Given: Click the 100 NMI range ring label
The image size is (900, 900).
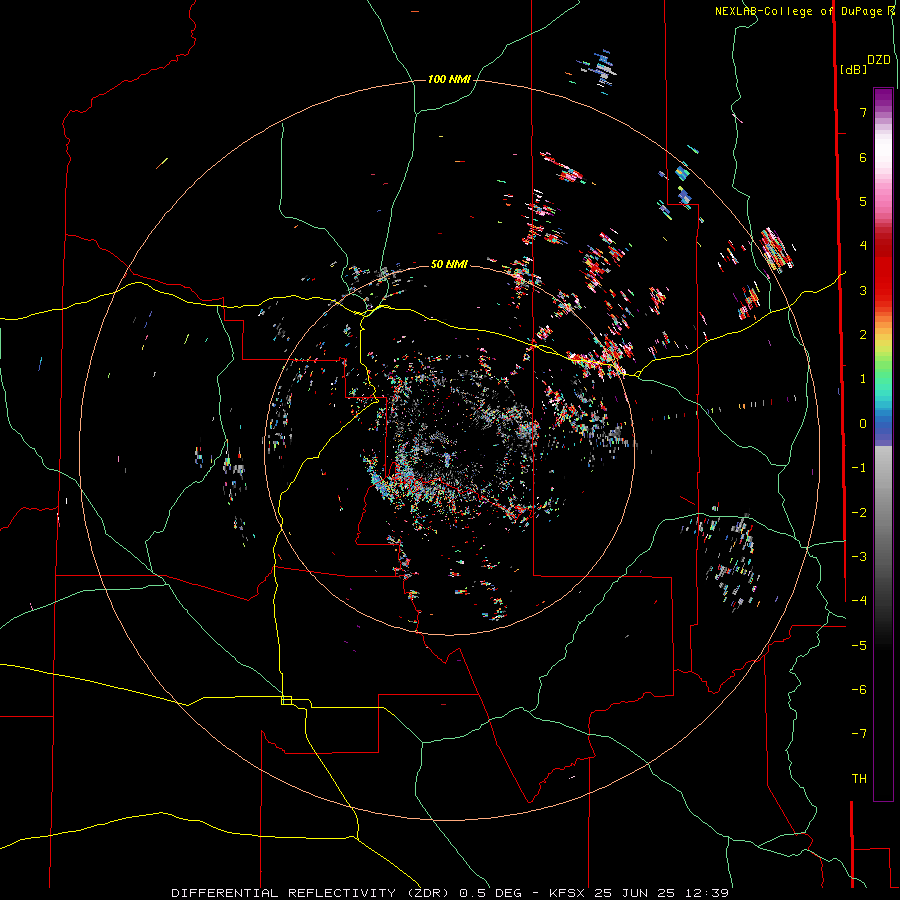Looking at the screenshot, I should click(449, 79).
